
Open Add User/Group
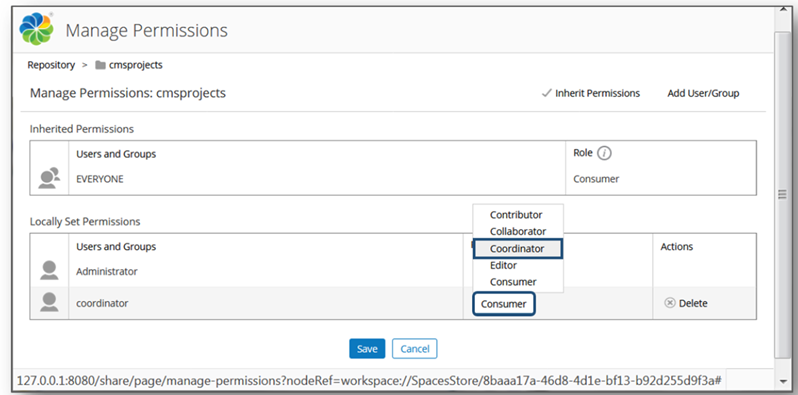(703, 94)
